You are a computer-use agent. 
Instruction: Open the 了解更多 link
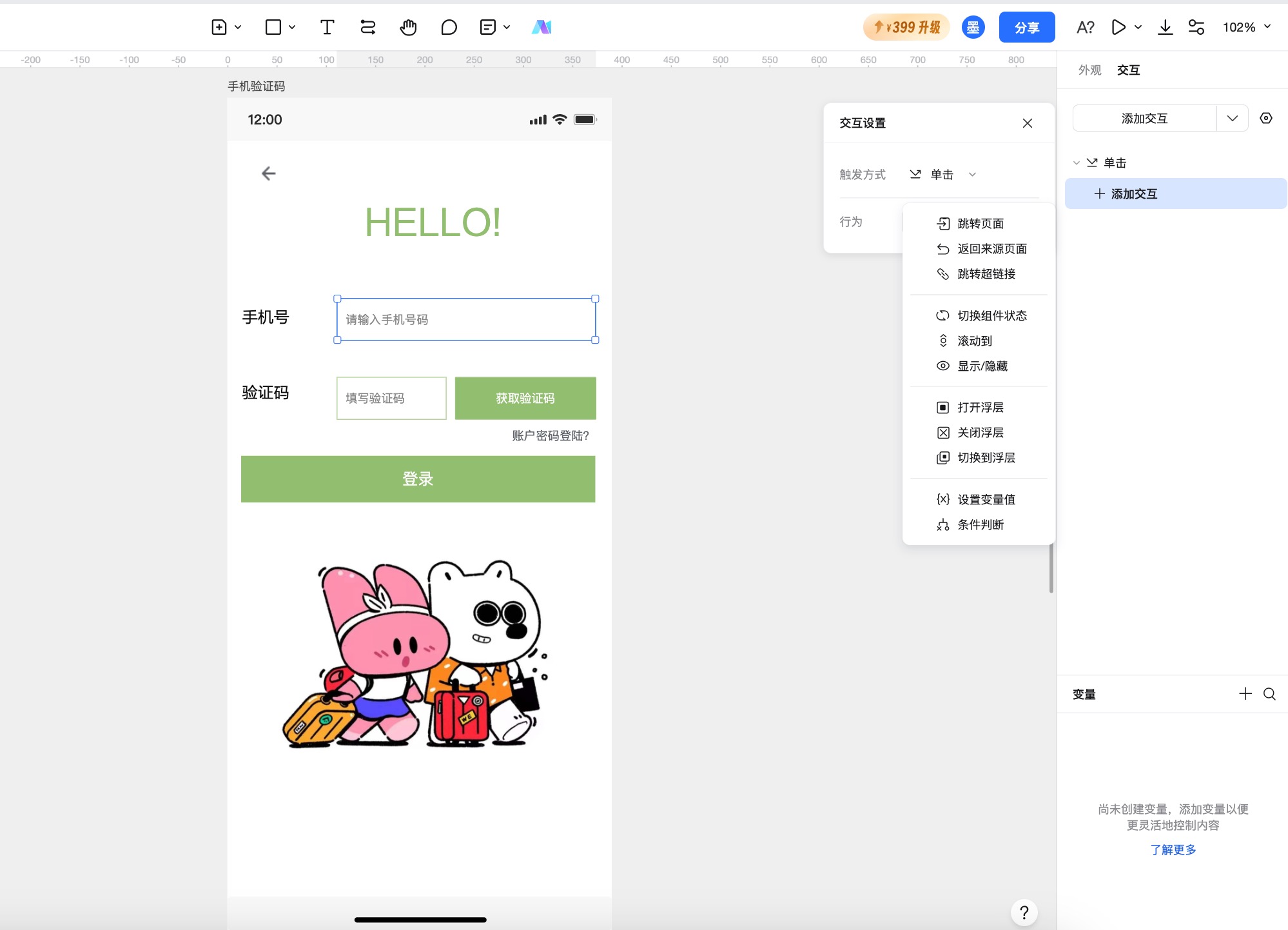click(1173, 849)
